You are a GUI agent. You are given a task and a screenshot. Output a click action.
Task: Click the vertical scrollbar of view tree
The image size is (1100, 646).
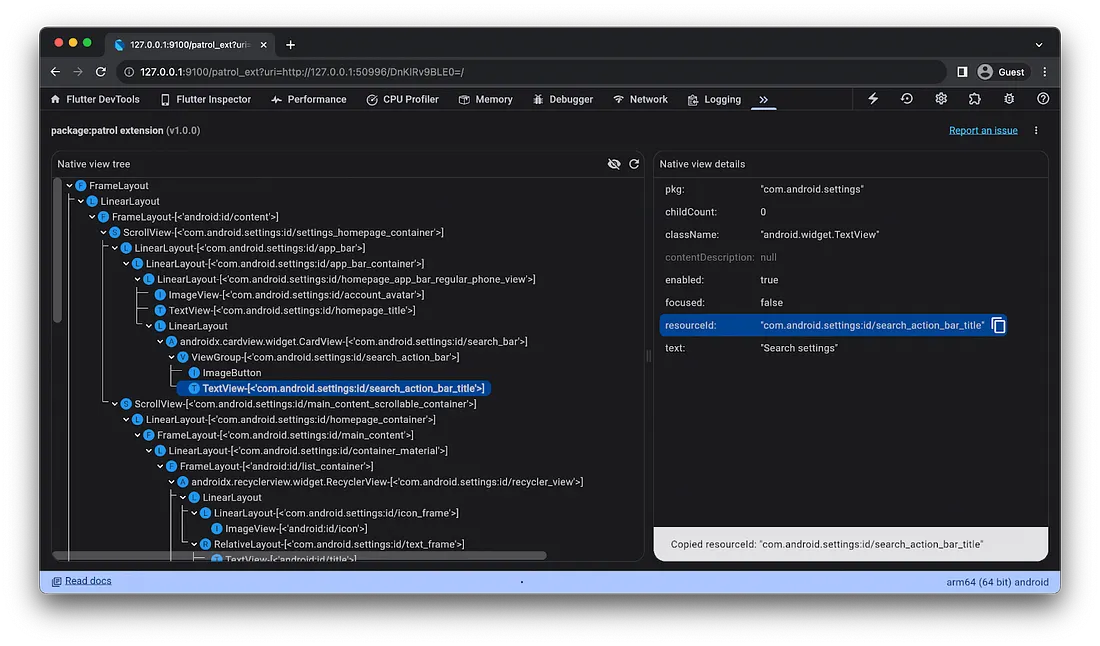57,251
